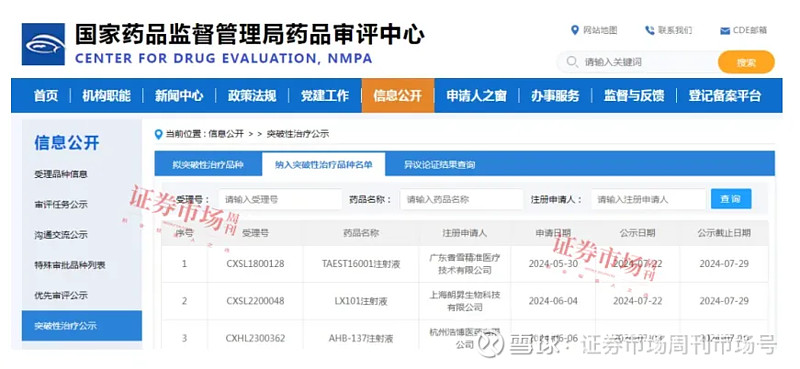Click the 联系我们 phone icon

(x=649, y=31)
